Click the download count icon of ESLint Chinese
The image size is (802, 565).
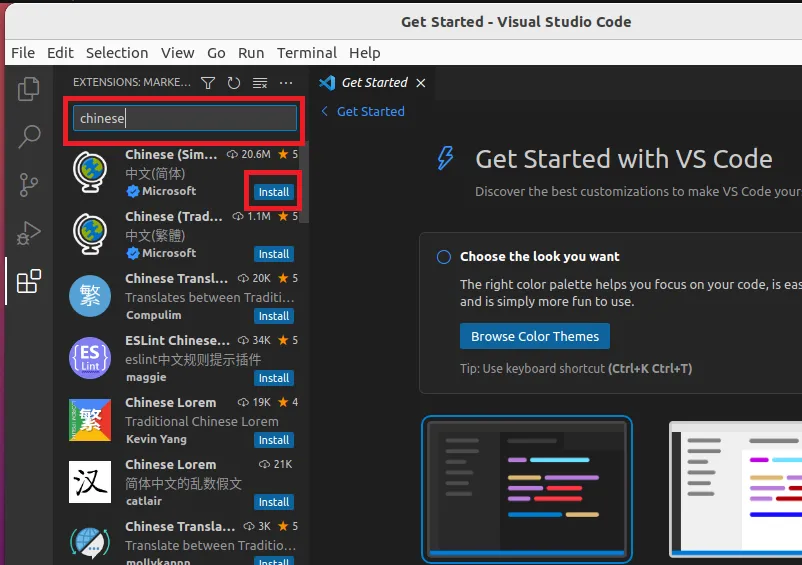pos(243,340)
